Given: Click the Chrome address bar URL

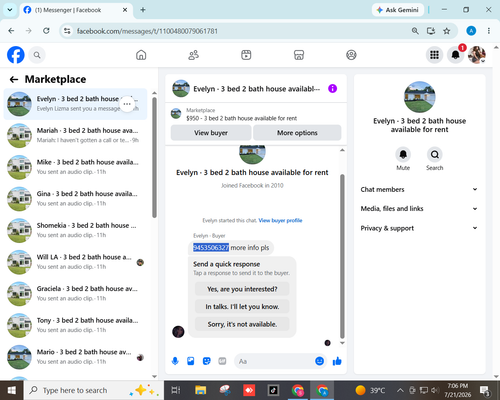Looking at the screenshot, I should [x=147, y=31].
